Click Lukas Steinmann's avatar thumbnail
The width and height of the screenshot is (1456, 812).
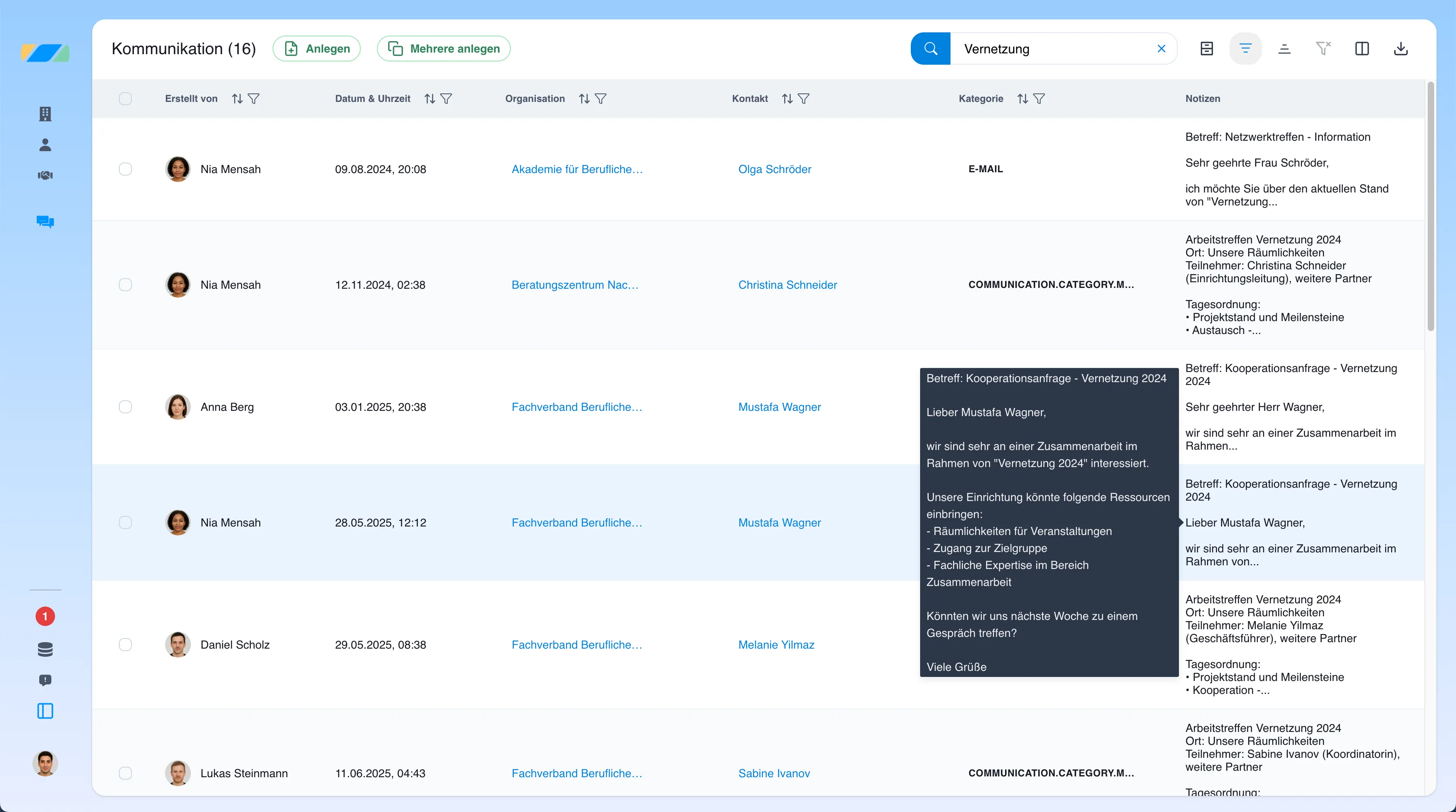(178, 772)
